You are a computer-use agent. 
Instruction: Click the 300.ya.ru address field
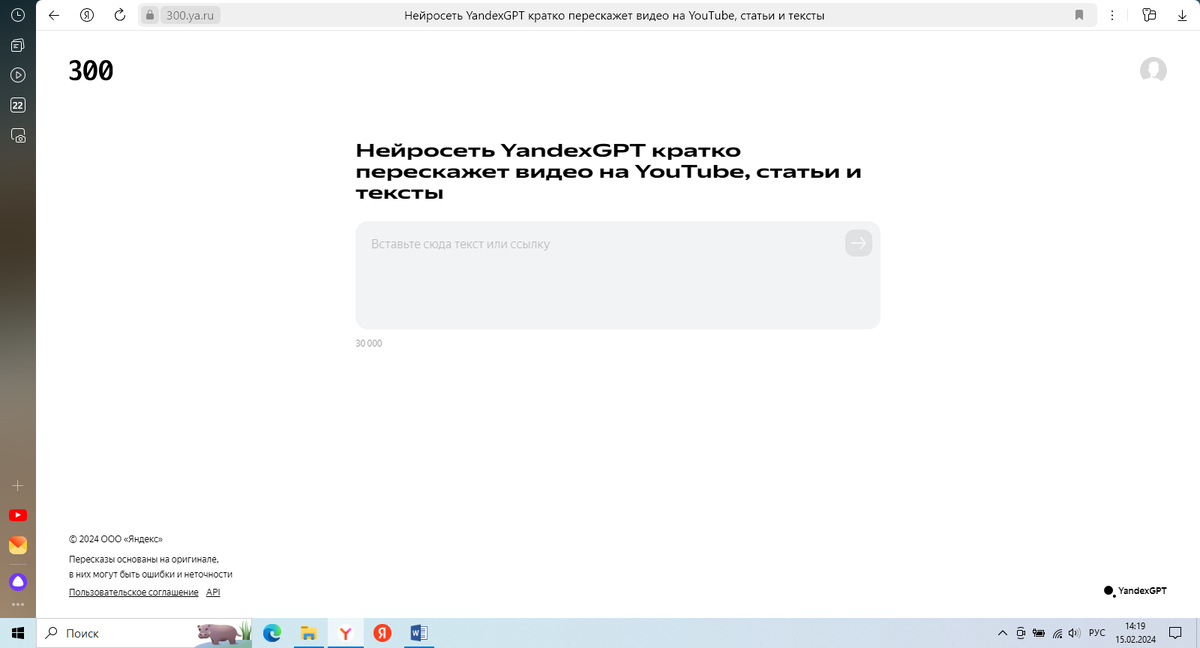[190, 15]
